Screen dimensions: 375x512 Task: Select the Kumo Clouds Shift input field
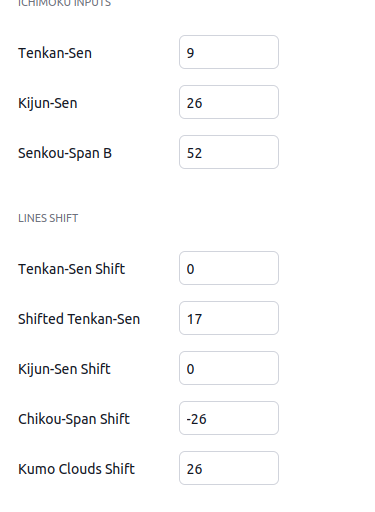tap(229, 468)
